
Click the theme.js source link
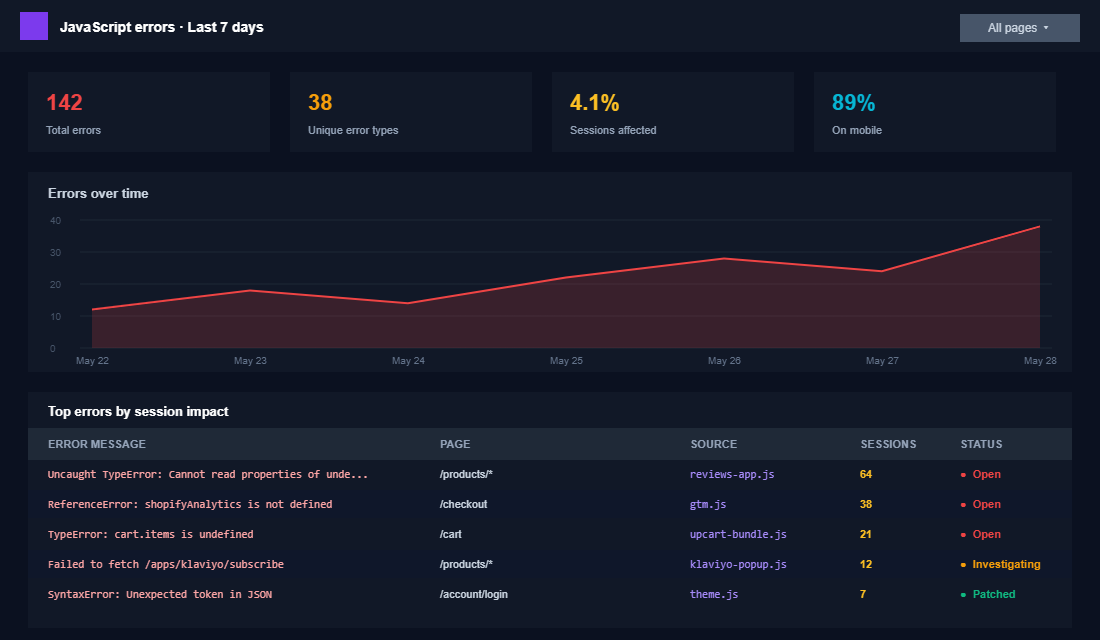(714, 594)
